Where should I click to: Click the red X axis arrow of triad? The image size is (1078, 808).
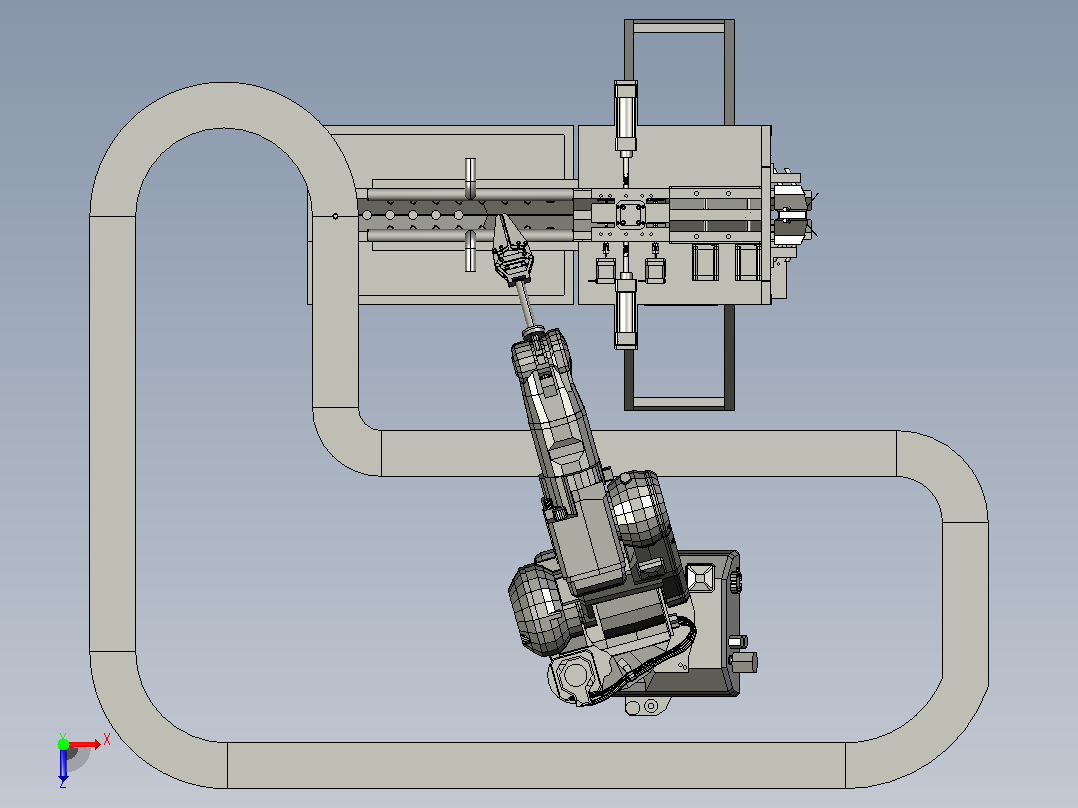coord(85,744)
